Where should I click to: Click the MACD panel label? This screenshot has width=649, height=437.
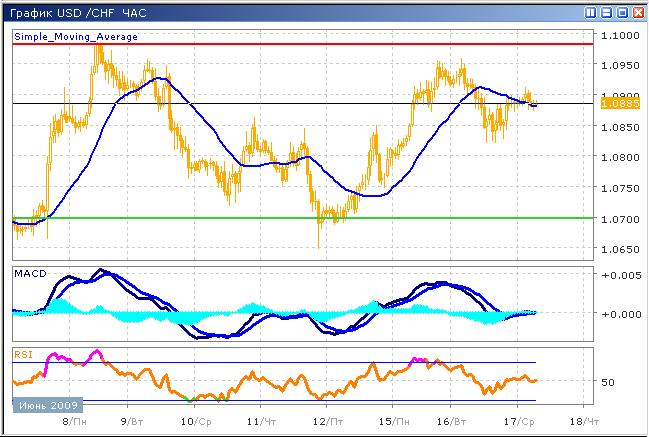[x=27, y=272]
